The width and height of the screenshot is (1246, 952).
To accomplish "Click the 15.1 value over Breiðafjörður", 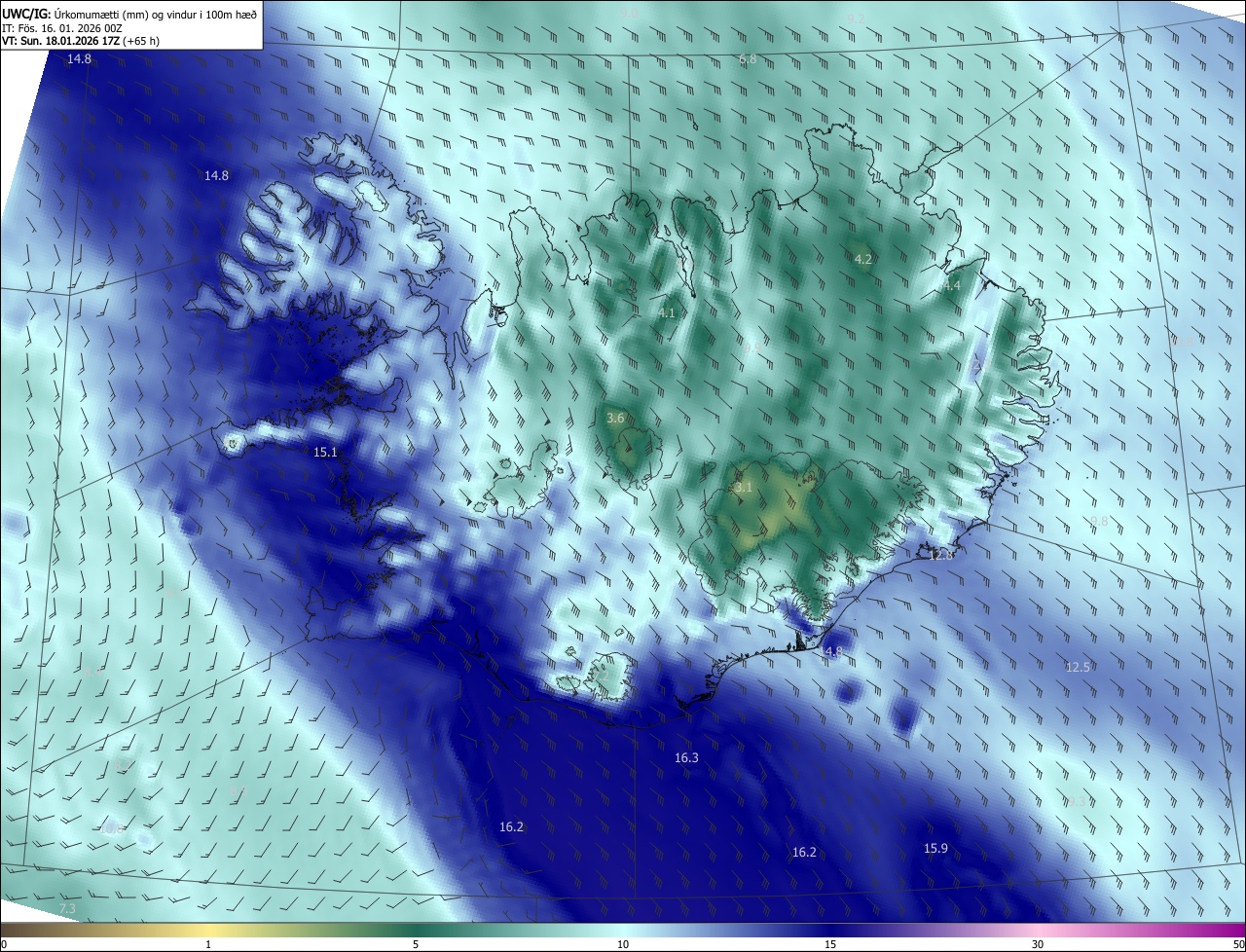I will point(325,452).
